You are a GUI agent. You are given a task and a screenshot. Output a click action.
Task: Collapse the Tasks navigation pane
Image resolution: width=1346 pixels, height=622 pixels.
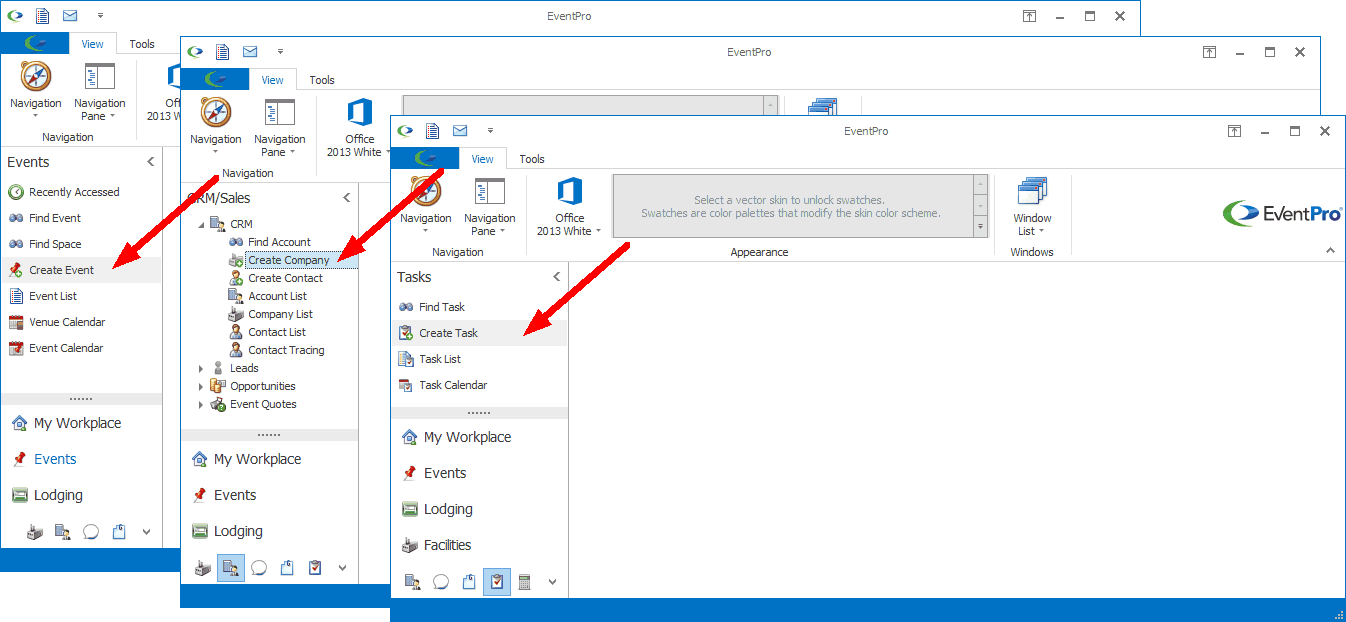click(557, 277)
